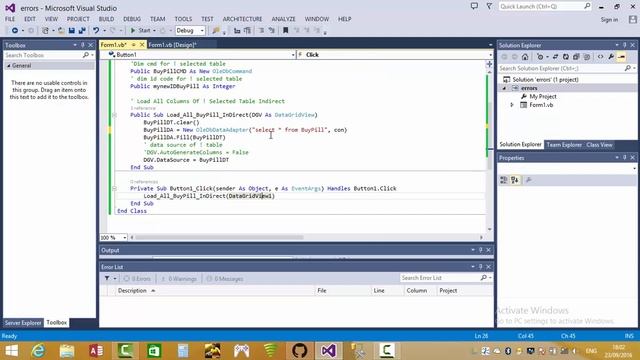Click the Uncomment selected lines icon

tap(271, 31)
